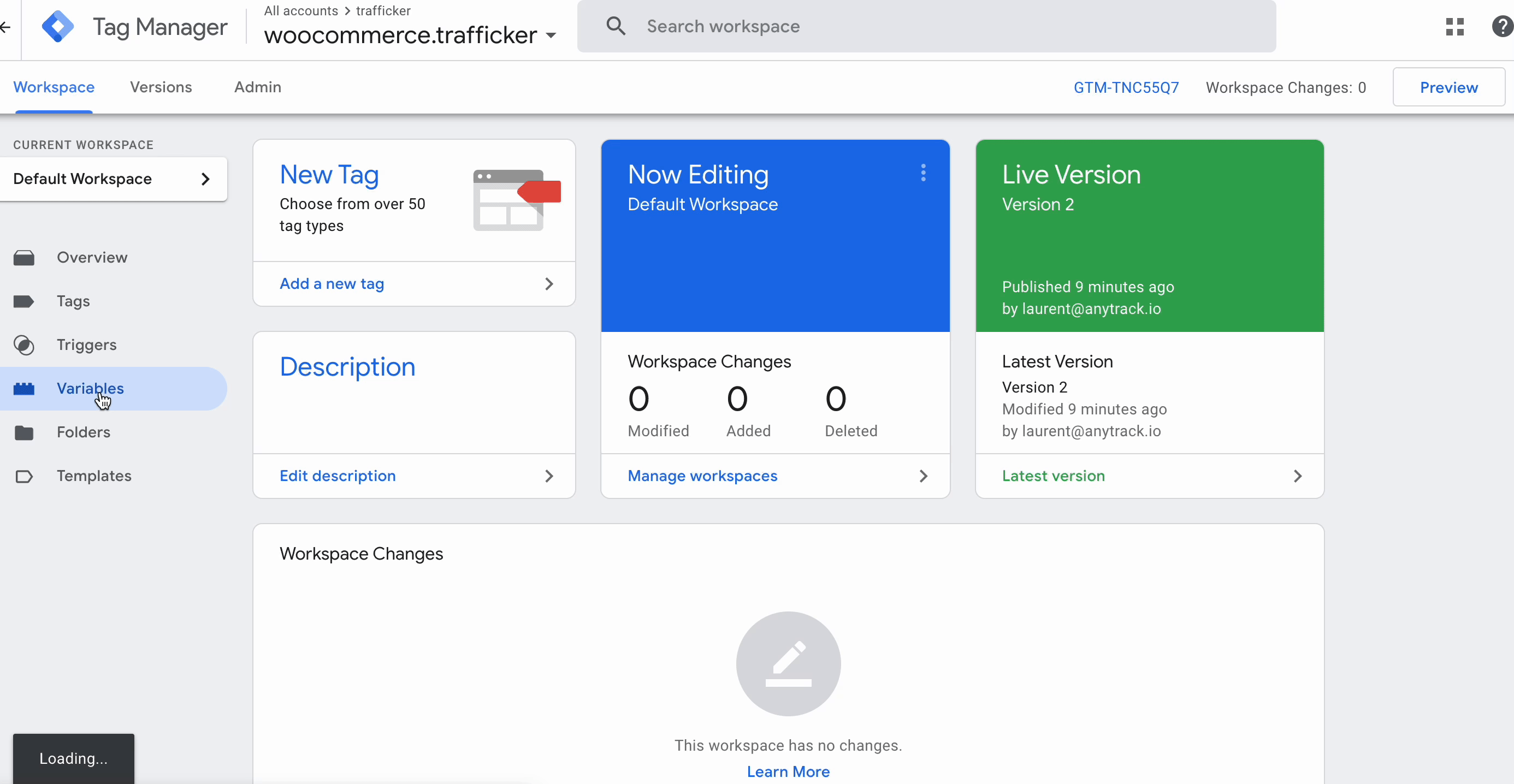The height and width of the screenshot is (784, 1514).
Task: Click the pencil edit circle icon
Action: click(788, 663)
